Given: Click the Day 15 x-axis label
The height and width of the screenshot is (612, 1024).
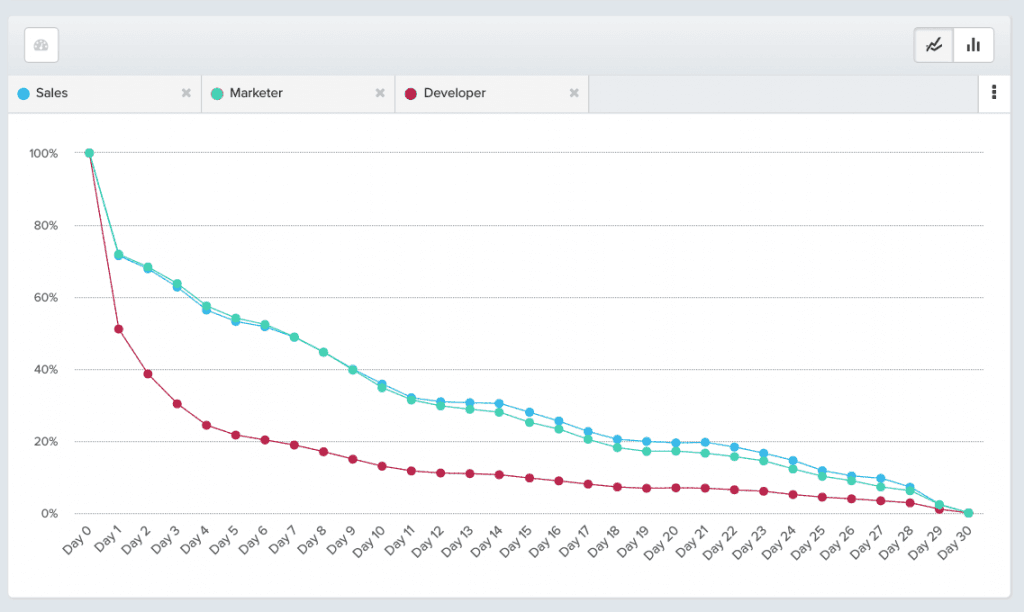Looking at the screenshot, I should coord(520,541).
